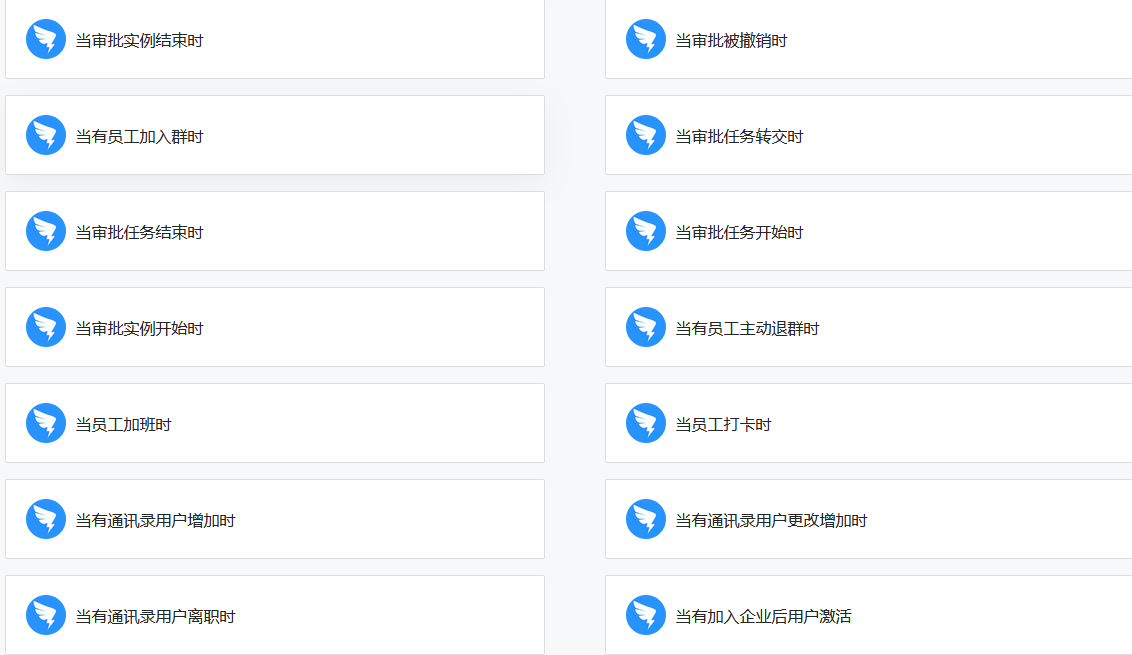Choose the DingTalk icon for 当审批任务开始时

coord(645,231)
